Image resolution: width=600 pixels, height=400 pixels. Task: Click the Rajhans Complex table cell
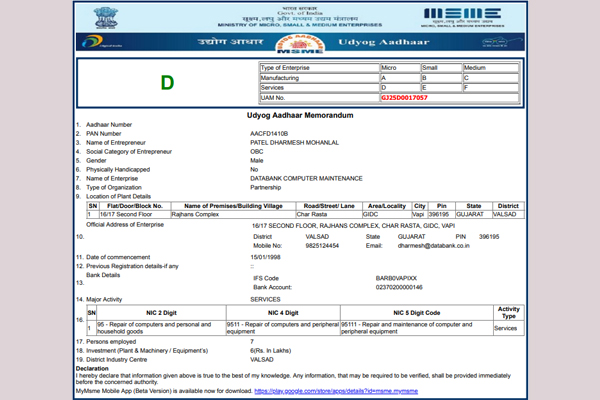(233, 214)
